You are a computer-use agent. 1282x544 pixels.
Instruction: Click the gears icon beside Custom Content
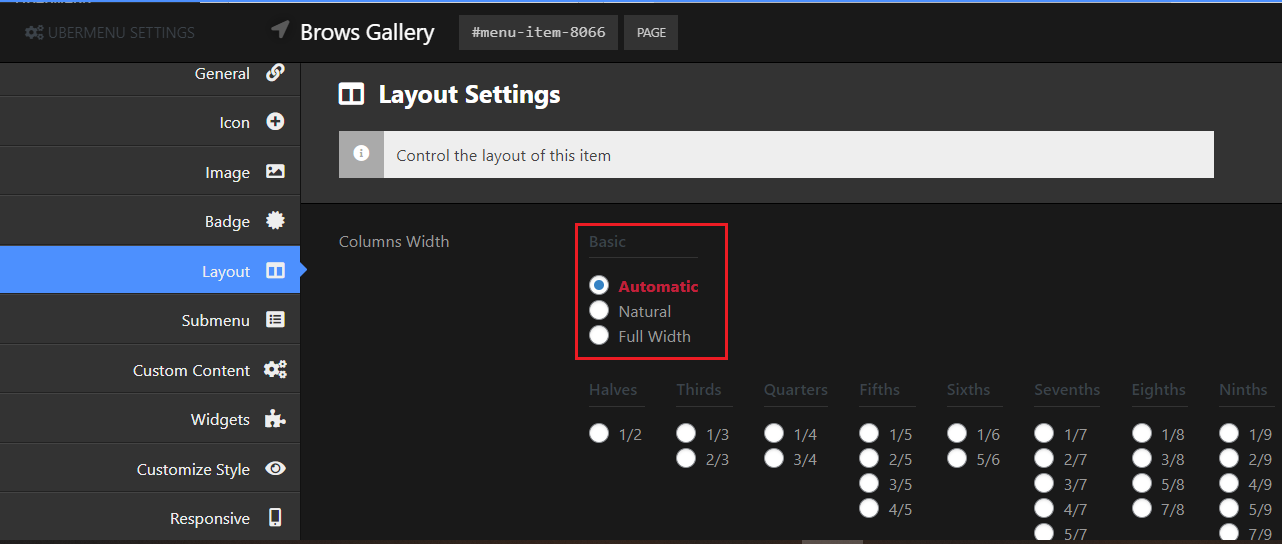coord(275,370)
